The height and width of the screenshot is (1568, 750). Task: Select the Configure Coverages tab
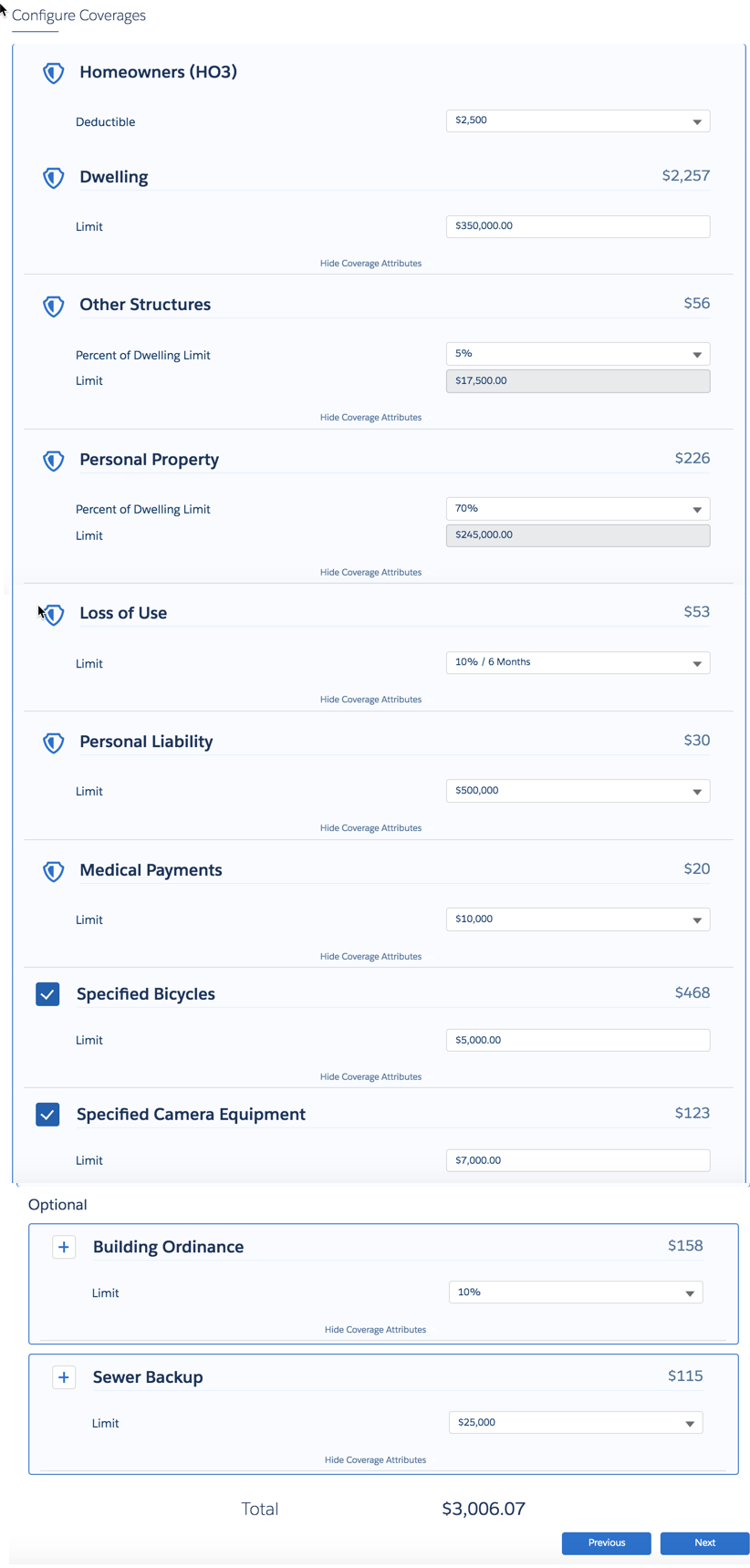click(78, 16)
